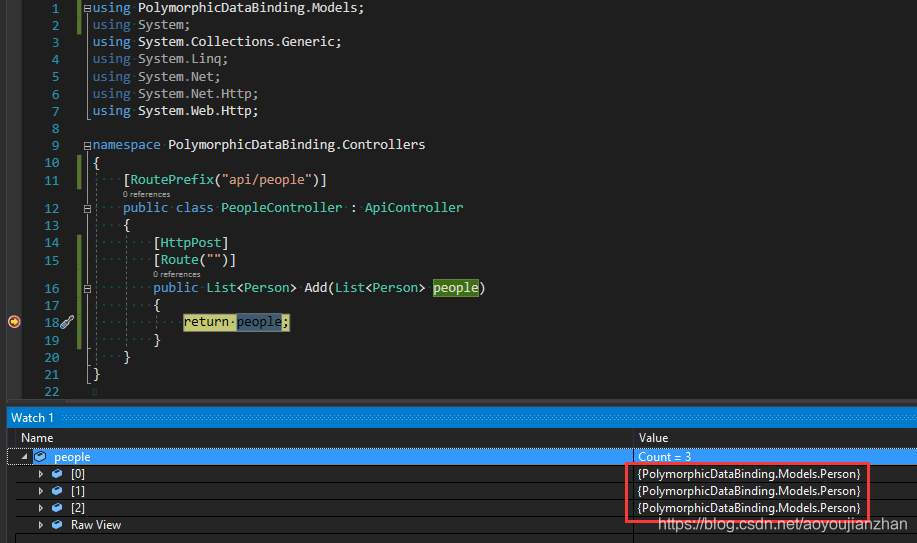Click PolymorphicDataBinding.Controllers namespace name
Screen dimensions: 917x543
tap(297, 145)
